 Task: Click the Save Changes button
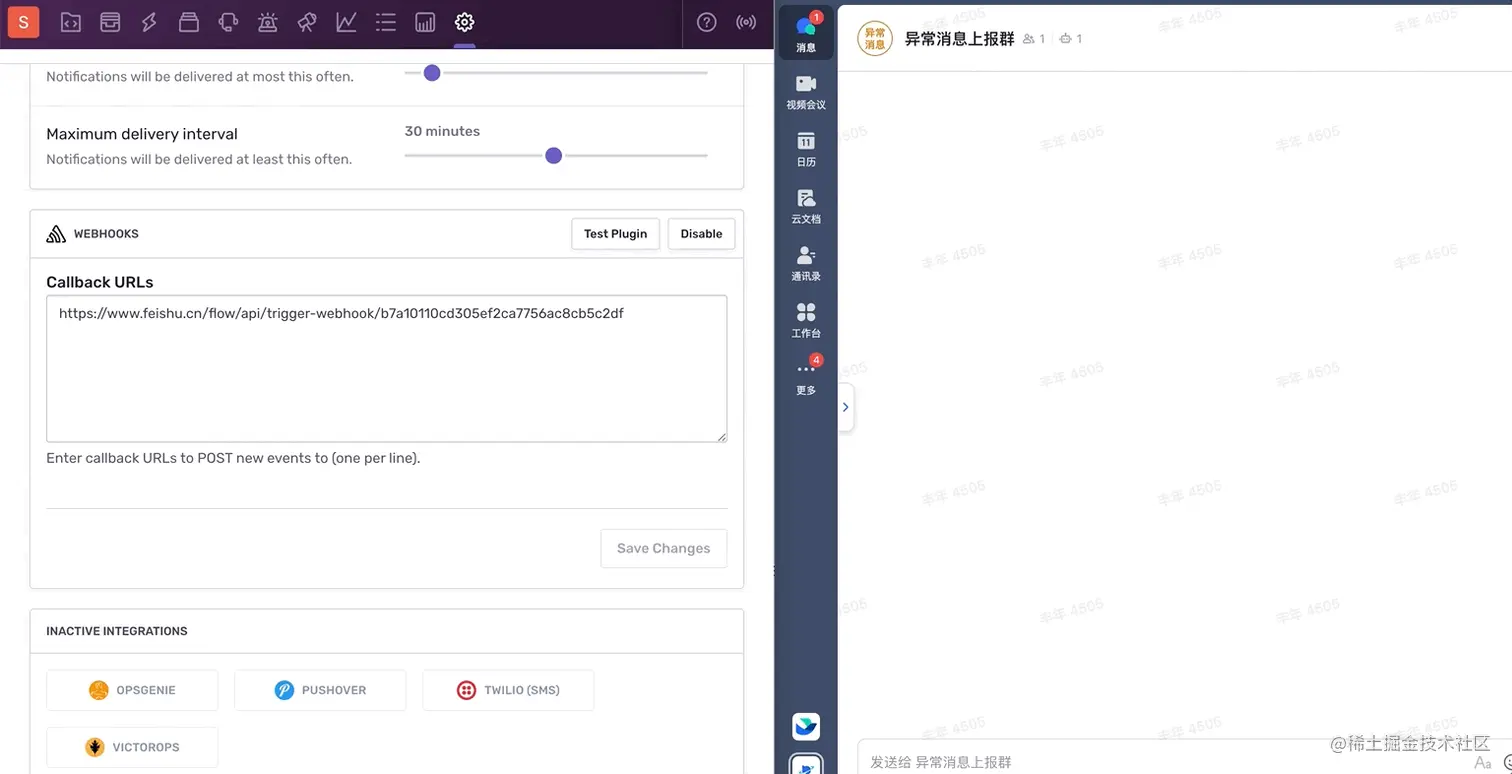664,549
